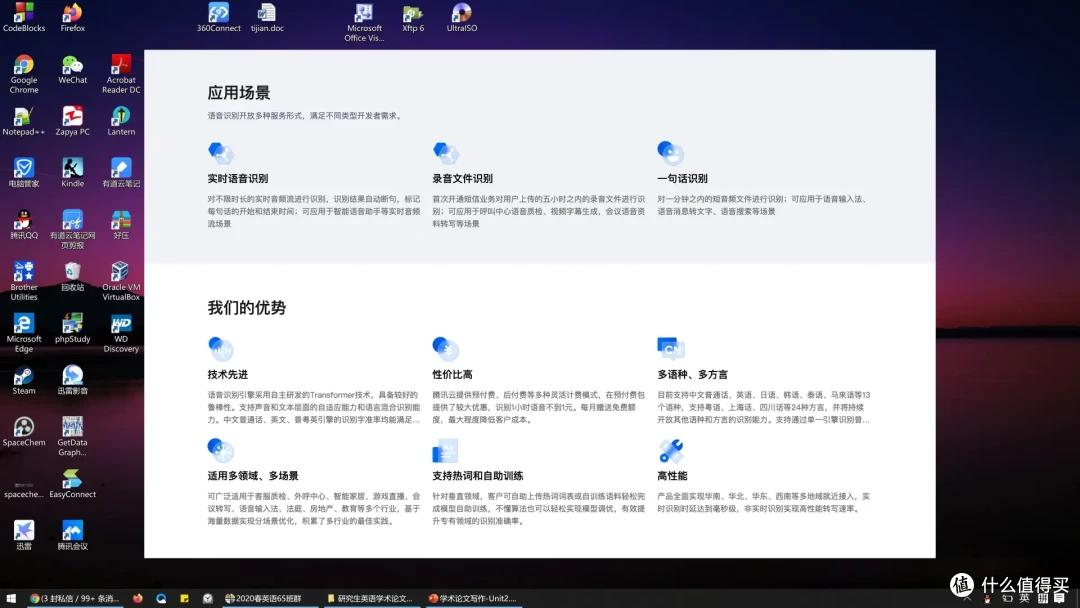
Task: Switch to the 研究生英语学术论文 taskbar window
Action: click(x=370, y=598)
